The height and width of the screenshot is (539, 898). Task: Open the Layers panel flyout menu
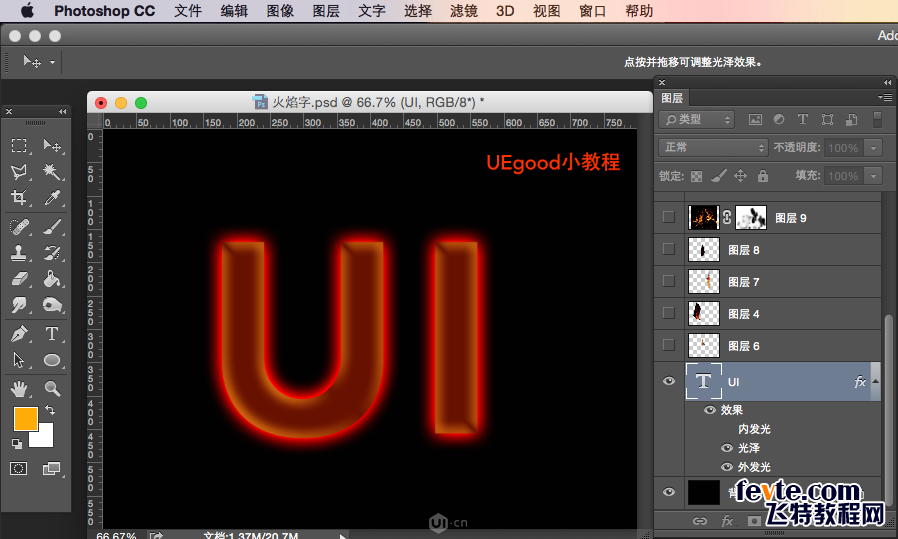[x=885, y=97]
